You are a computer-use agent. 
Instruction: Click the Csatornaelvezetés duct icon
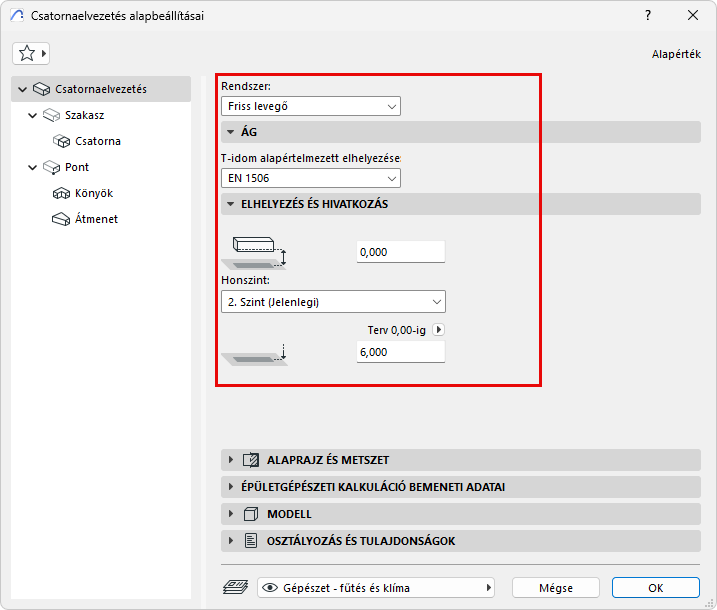41,89
